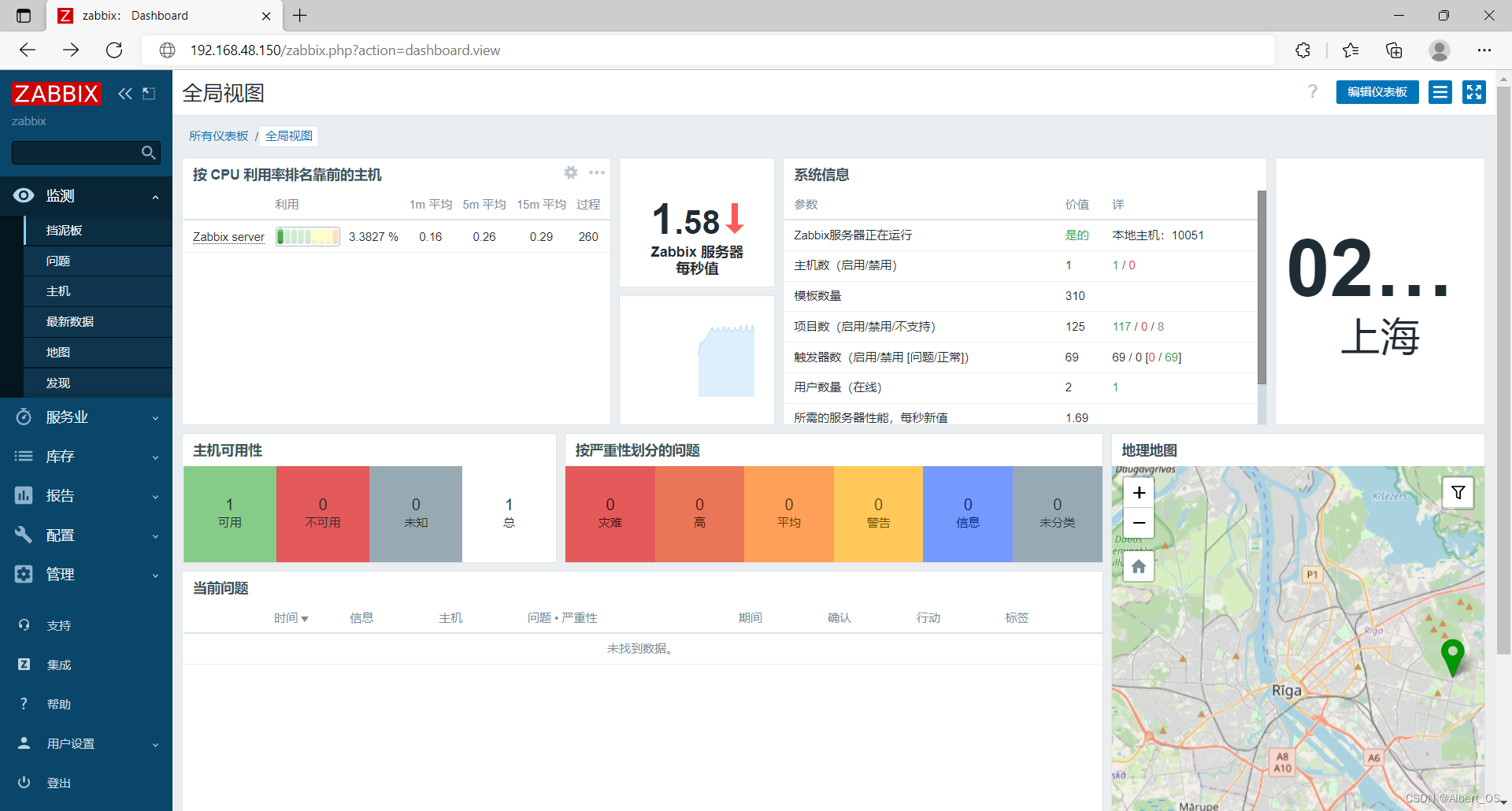Open the 主机 menu item

click(x=98, y=291)
